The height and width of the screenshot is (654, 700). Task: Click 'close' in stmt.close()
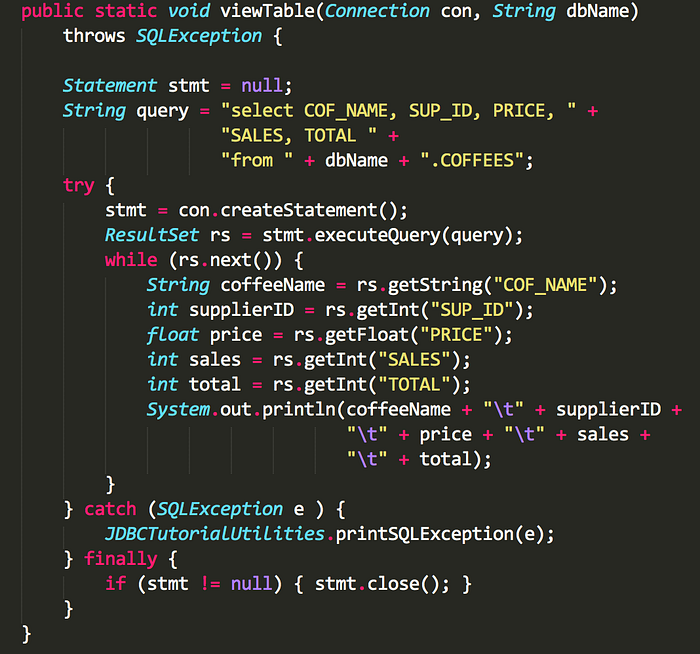point(393,584)
